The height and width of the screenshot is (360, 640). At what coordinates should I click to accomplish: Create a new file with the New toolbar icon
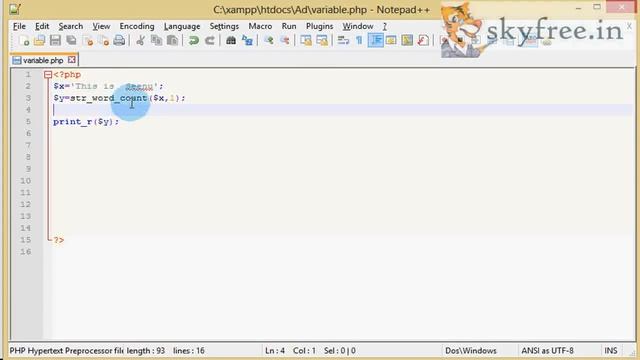coord(24,40)
